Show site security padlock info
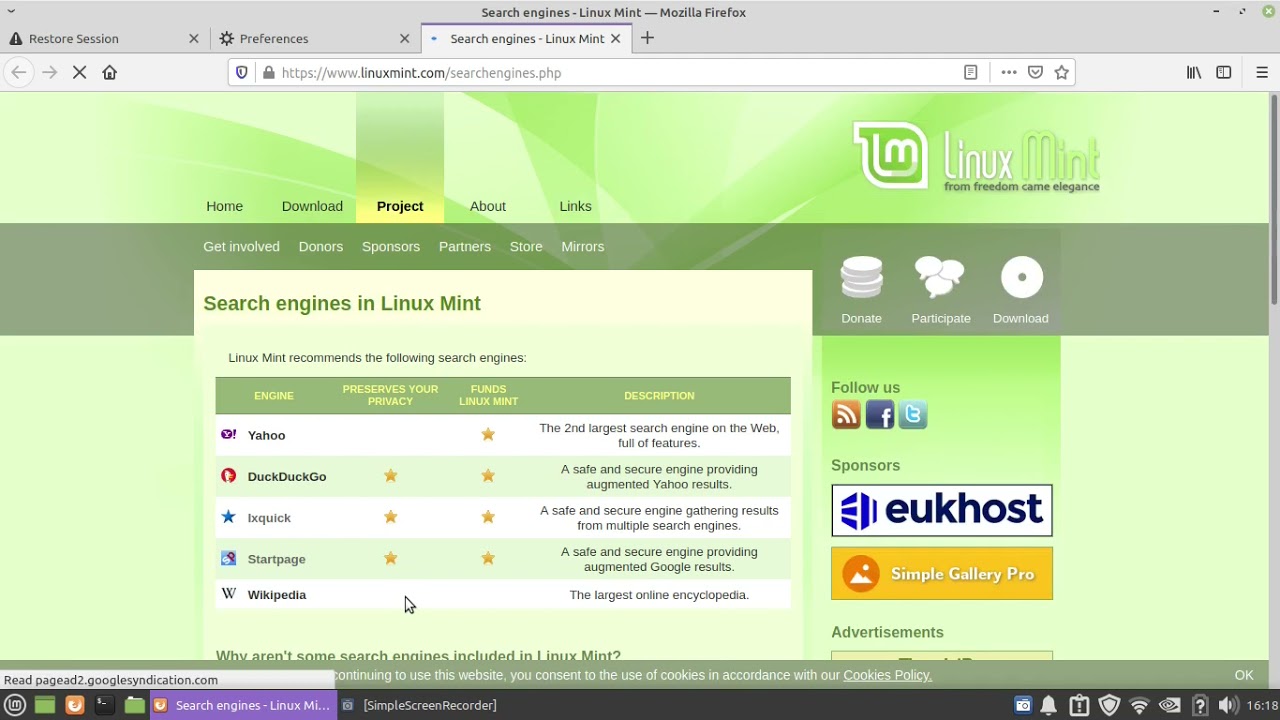Screen dimensions: 1280x720 pos(268,72)
